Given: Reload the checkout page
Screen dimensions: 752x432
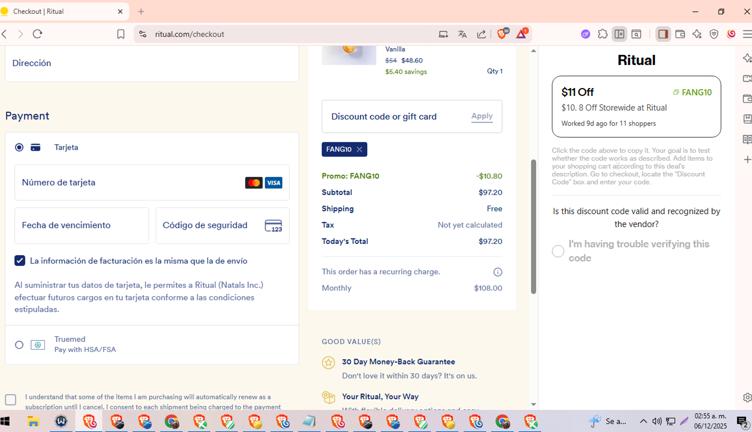Looking at the screenshot, I should pyautogui.click(x=37, y=34).
